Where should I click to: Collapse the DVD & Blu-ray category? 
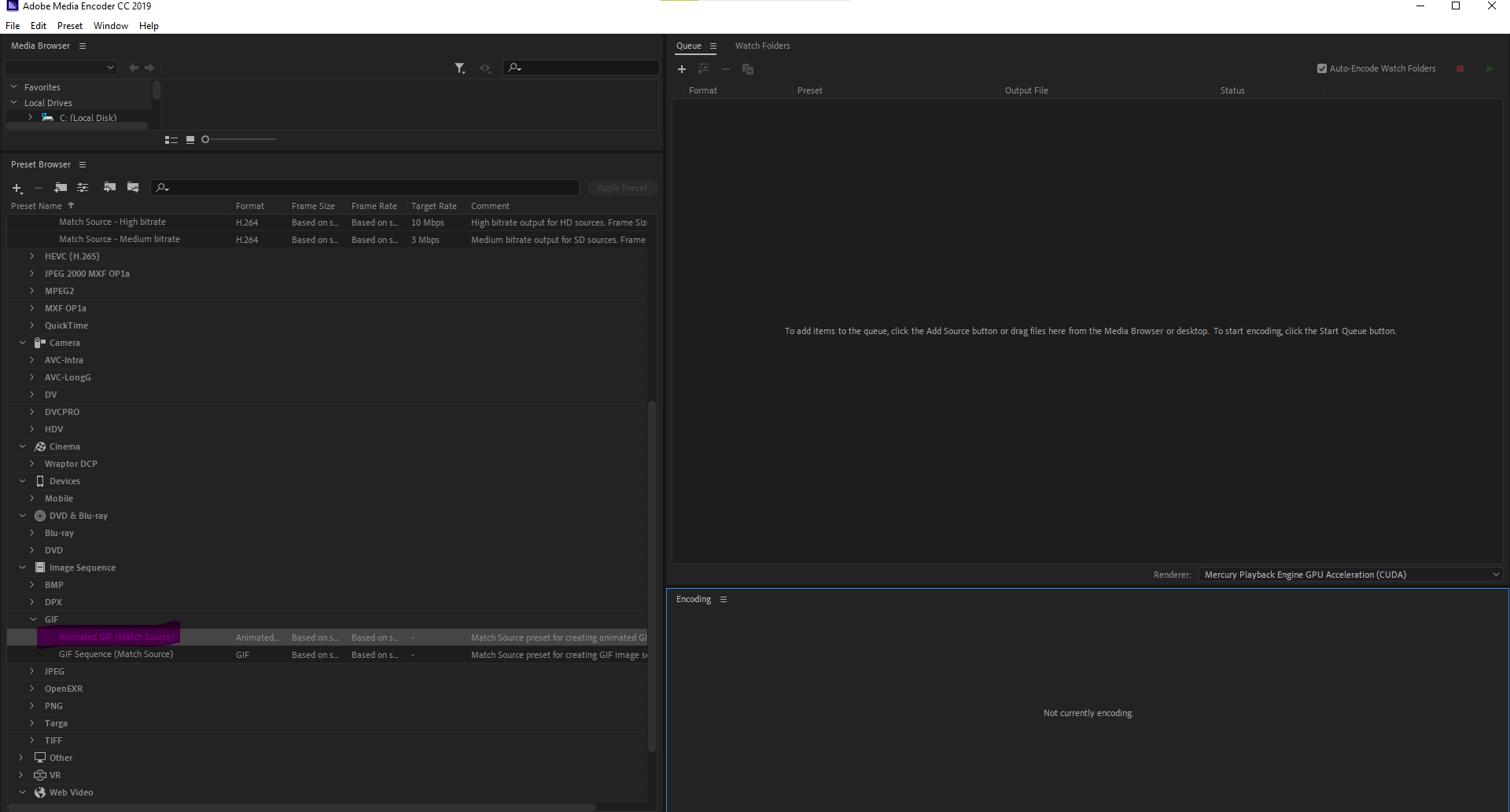[x=22, y=516]
